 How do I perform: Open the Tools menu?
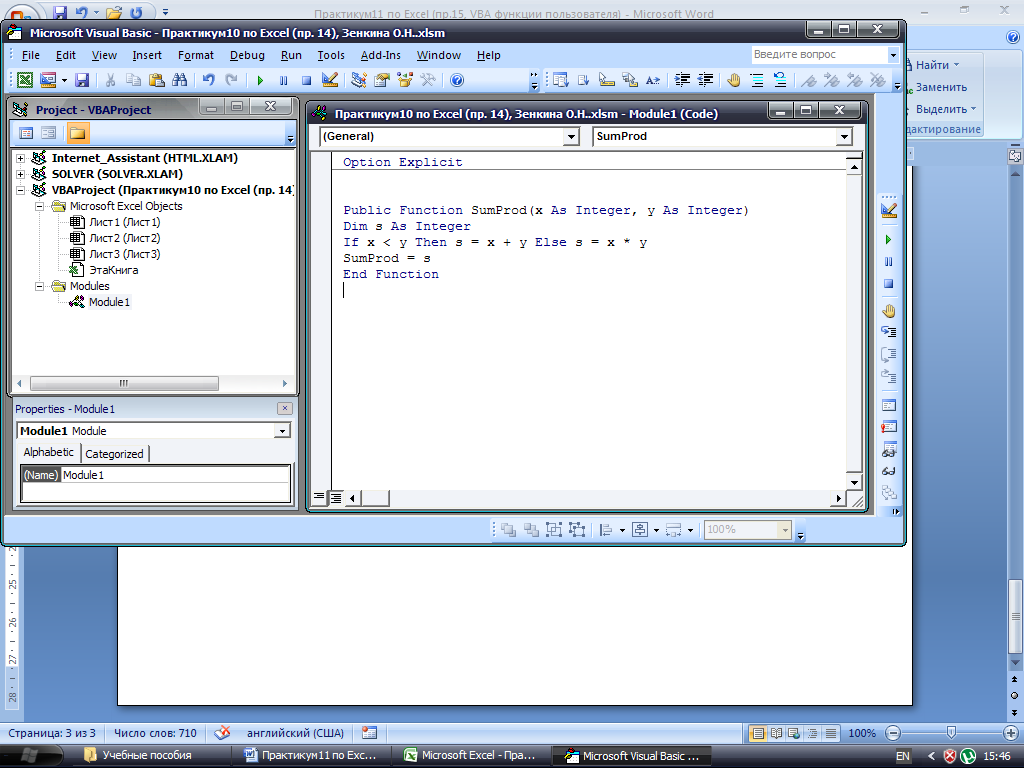331,56
